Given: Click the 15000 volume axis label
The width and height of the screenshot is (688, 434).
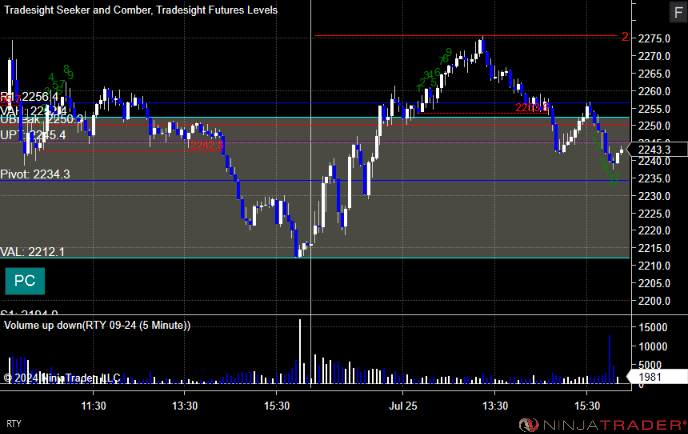Looking at the screenshot, I should point(653,327).
